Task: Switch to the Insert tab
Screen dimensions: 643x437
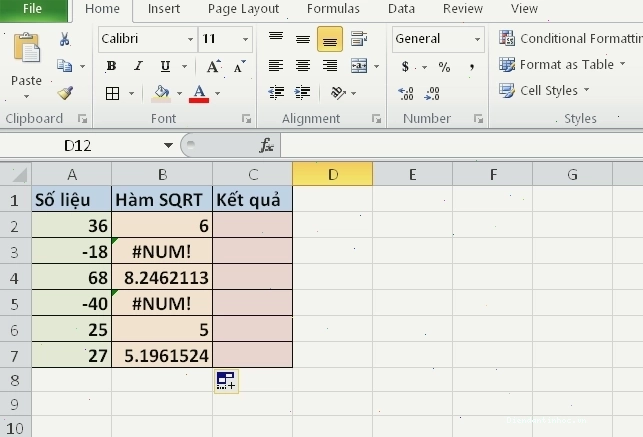Action: 164,9
